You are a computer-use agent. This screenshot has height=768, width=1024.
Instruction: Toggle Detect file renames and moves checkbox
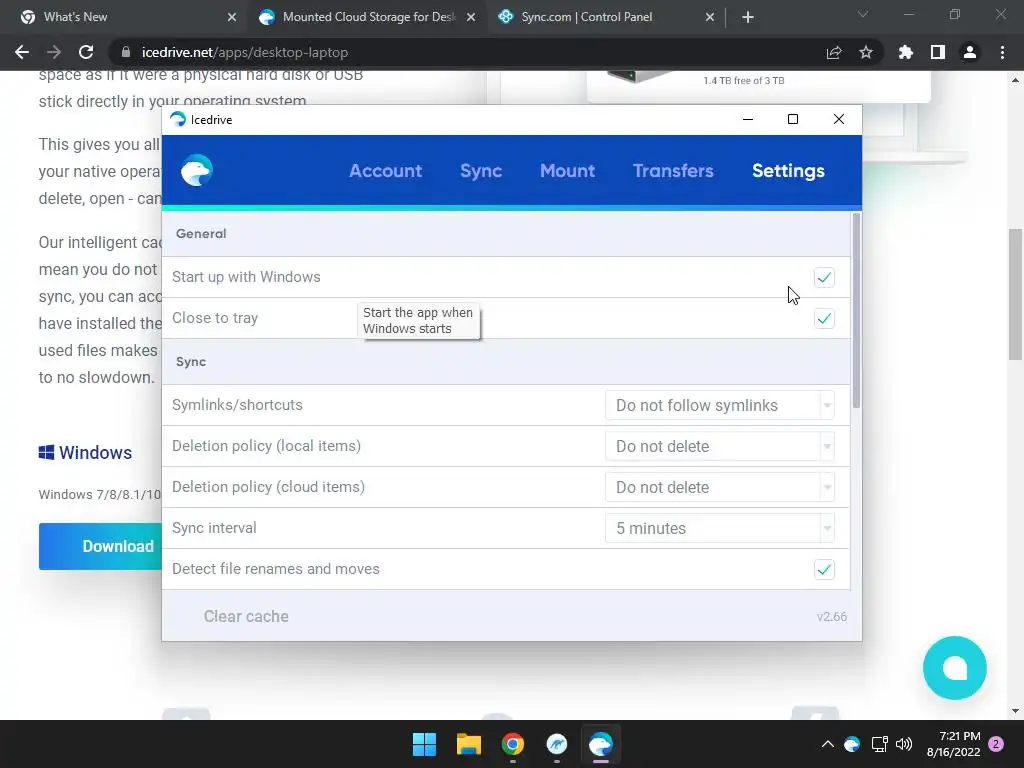tap(824, 569)
